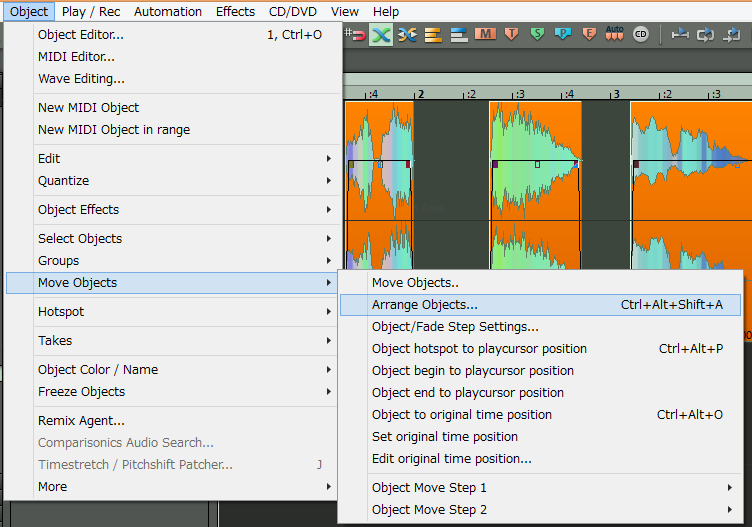Screen dimensions: 752x527
Task: Click the blue and white stacked bars icon
Action: tap(459, 35)
